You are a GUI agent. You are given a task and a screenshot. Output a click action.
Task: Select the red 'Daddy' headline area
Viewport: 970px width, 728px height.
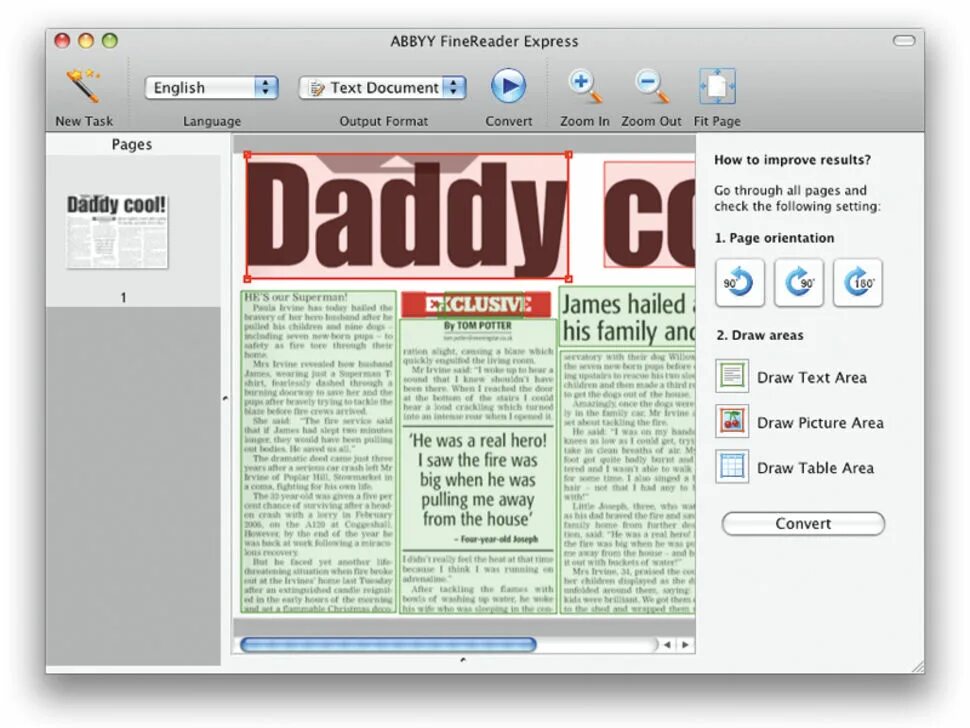coord(408,216)
